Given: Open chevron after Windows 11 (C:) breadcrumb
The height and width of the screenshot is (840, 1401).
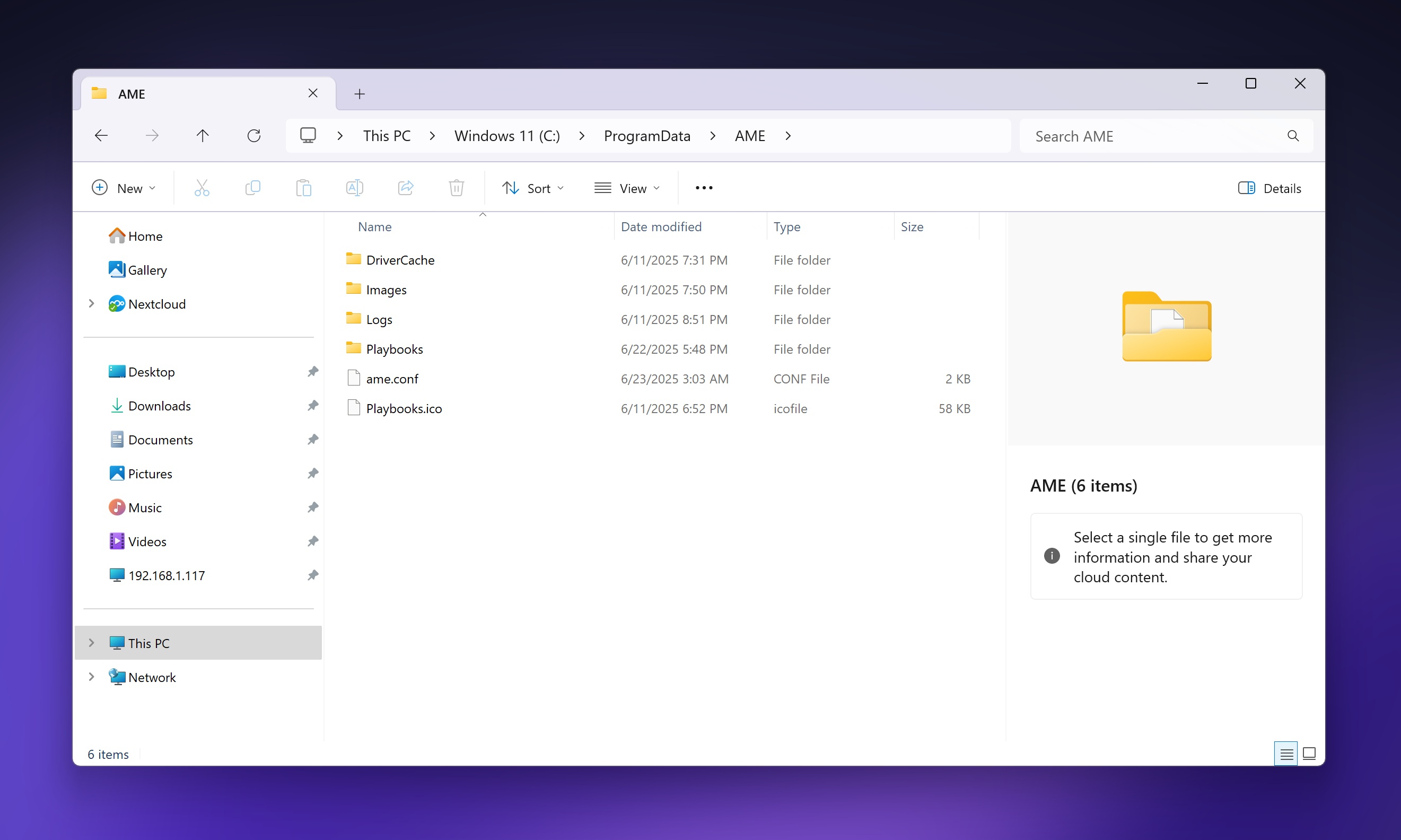Looking at the screenshot, I should click(582, 136).
